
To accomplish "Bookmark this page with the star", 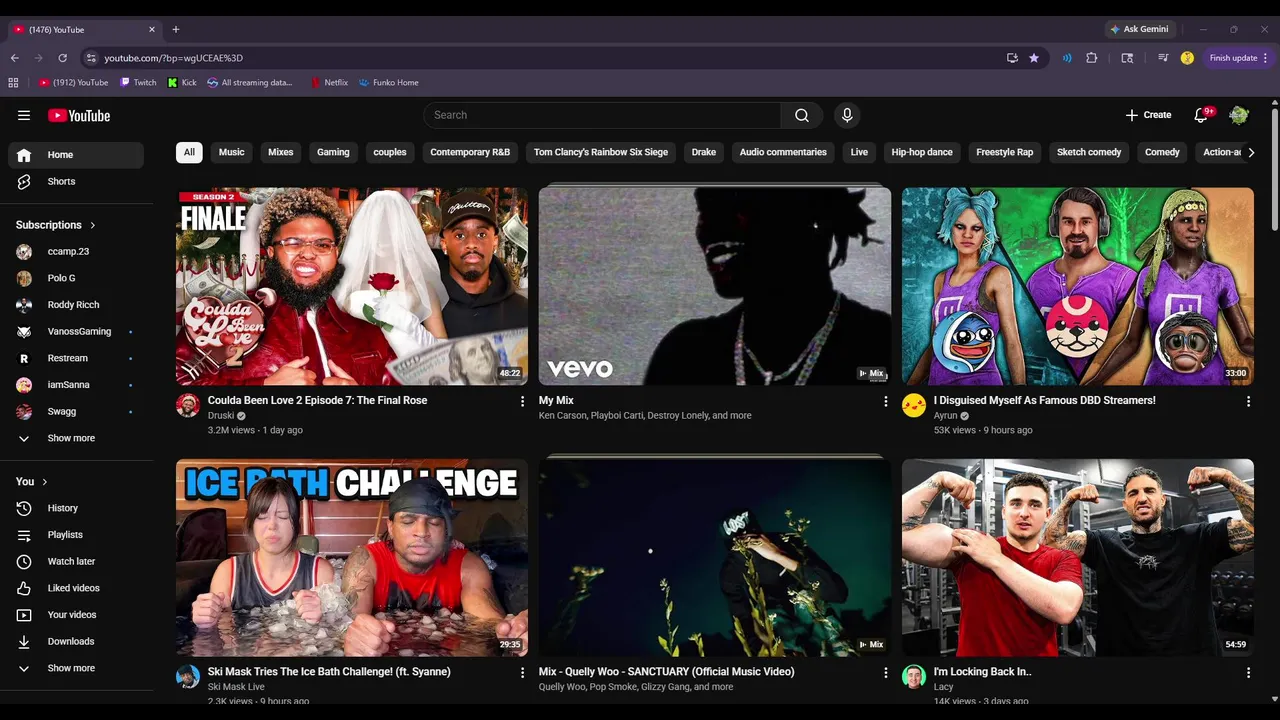I will click(1034, 58).
